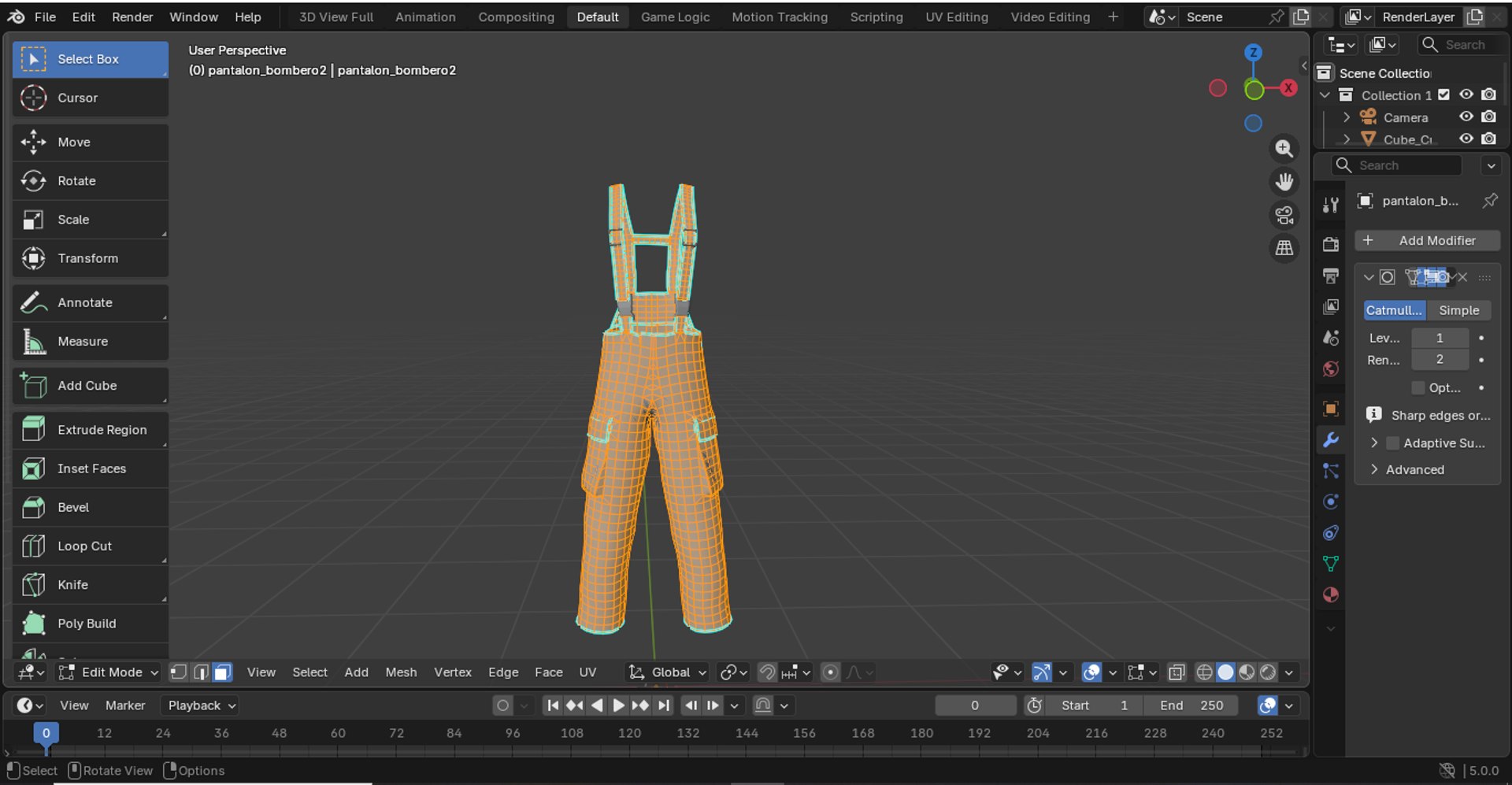The width and height of the screenshot is (1512, 785).
Task: Switch to face select mode
Action: point(223,672)
